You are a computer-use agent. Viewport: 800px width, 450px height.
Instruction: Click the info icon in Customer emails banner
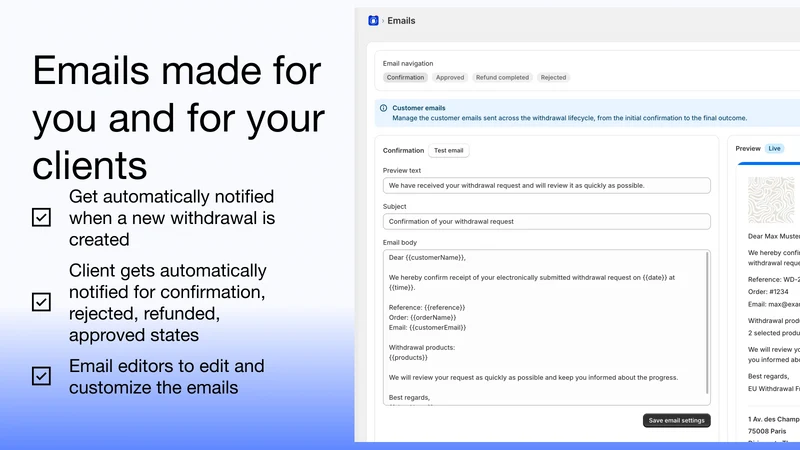pos(383,108)
